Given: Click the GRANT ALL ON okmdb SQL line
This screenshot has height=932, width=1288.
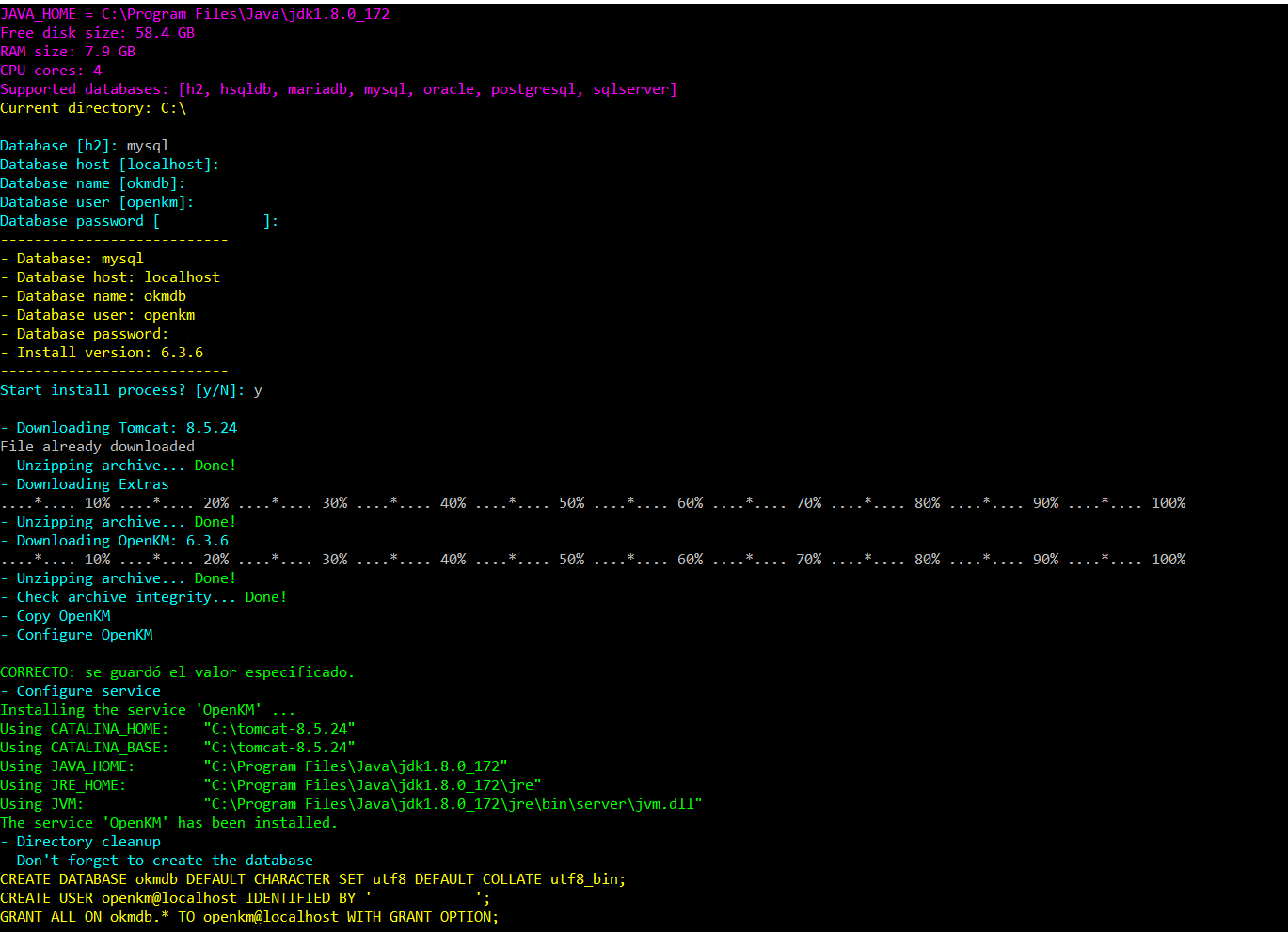Looking at the screenshot, I should (x=249, y=917).
